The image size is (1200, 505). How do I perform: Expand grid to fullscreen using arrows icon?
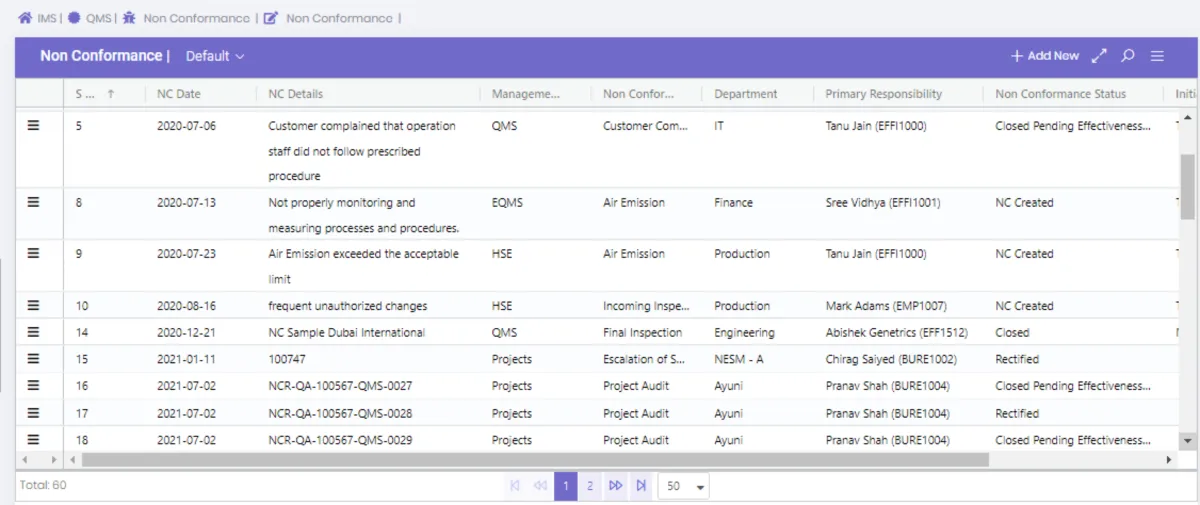(x=1099, y=56)
